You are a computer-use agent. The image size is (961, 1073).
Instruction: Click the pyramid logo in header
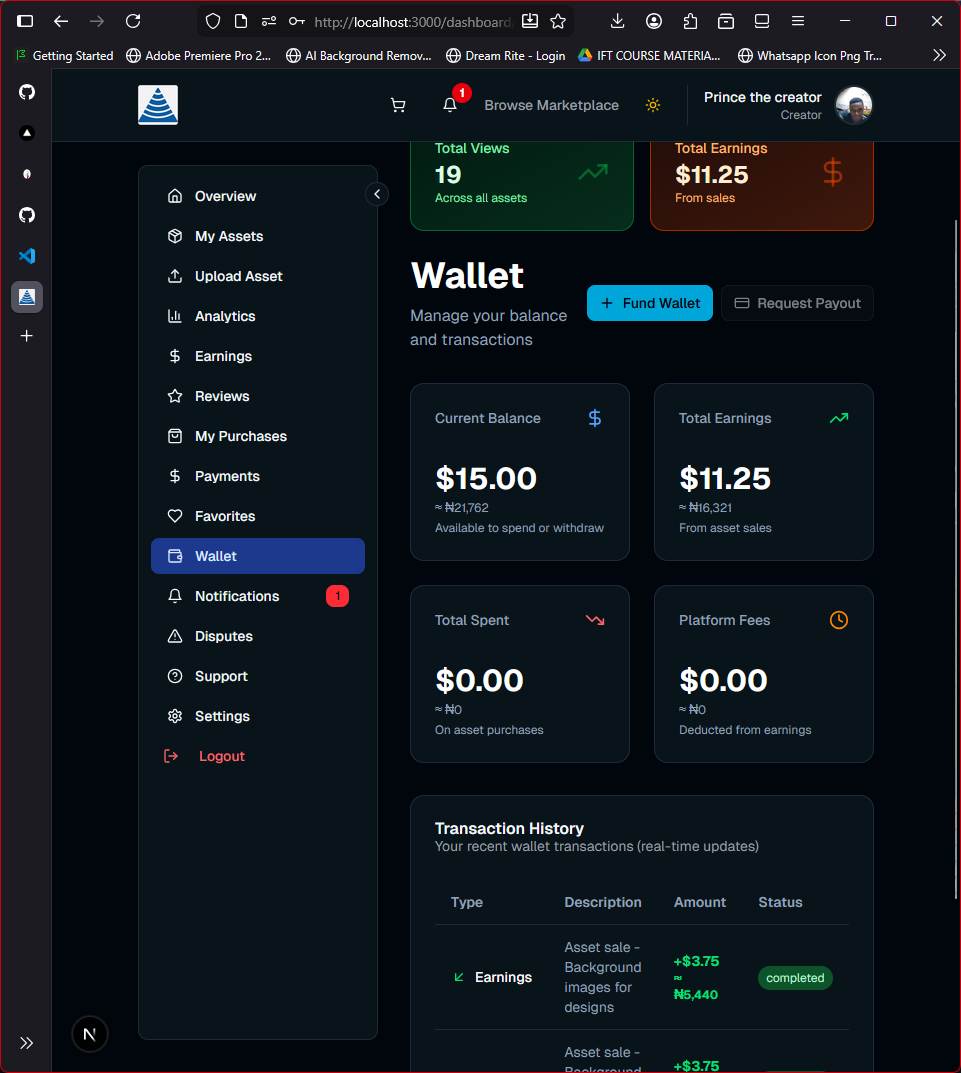pyautogui.click(x=158, y=105)
